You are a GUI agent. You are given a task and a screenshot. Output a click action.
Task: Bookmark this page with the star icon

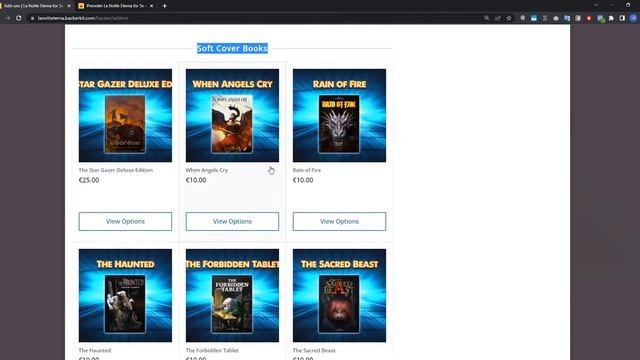point(509,18)
